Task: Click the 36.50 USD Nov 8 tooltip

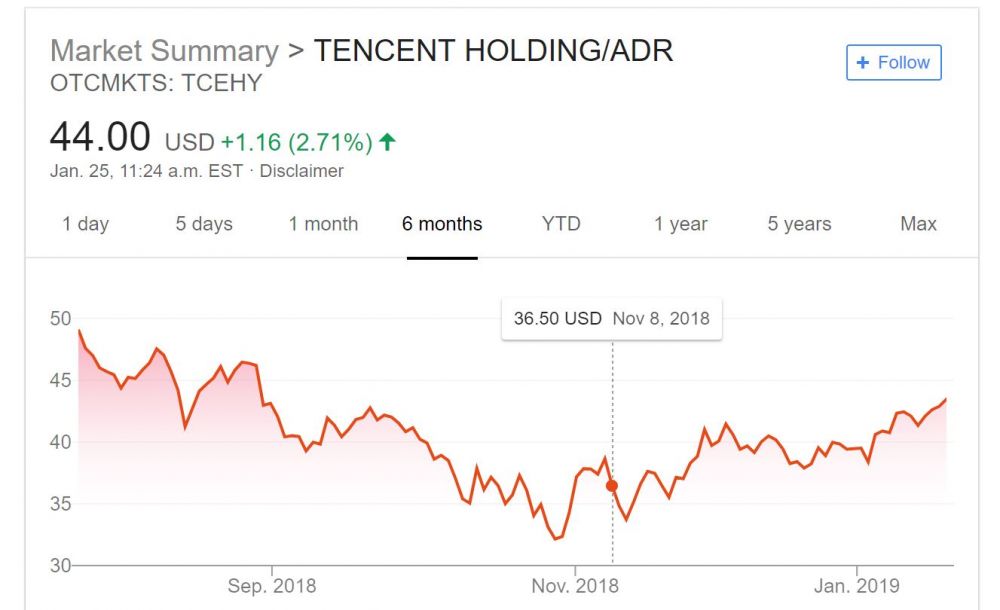Action: tap(611, 319)
